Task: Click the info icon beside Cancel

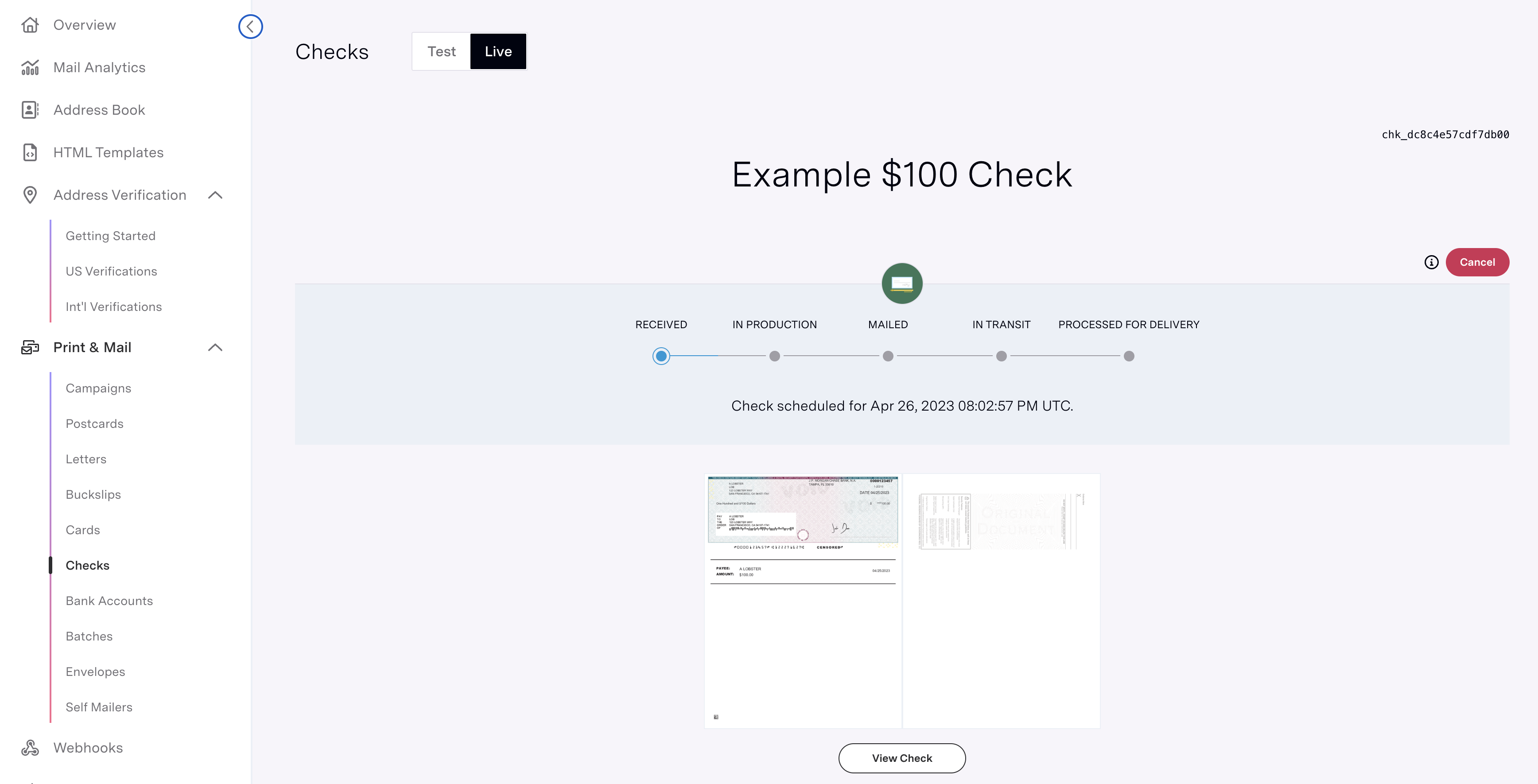Action: (x=1431, y=262)
